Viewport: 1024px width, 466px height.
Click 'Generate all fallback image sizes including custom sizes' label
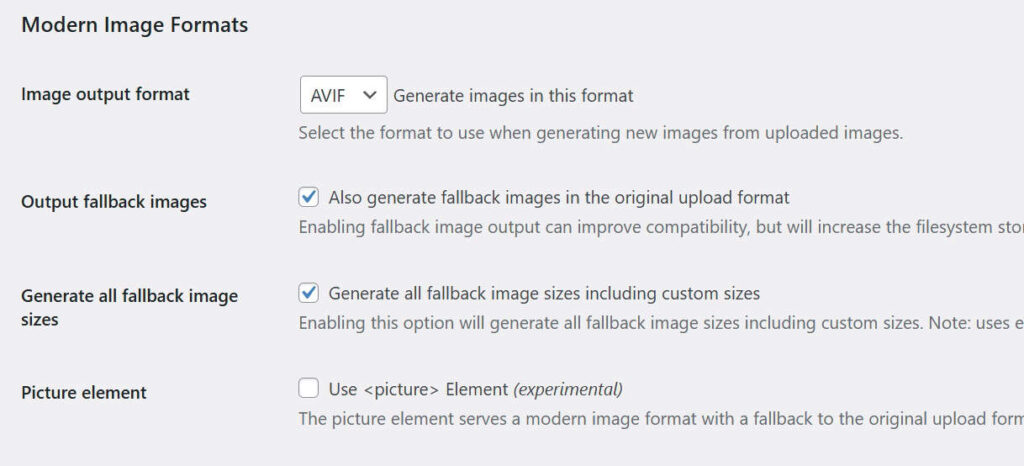544,294
